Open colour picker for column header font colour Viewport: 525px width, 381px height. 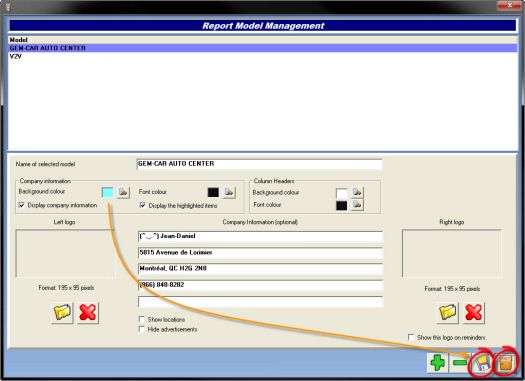click(357, 205)
